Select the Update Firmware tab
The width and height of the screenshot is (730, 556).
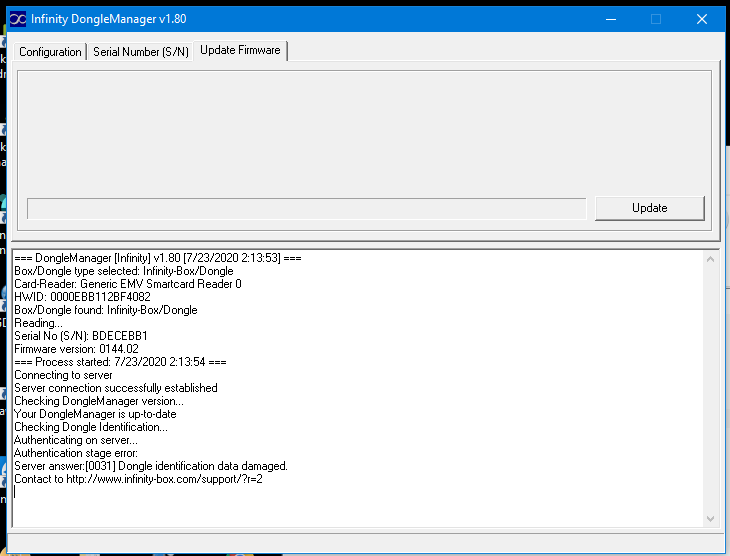[240, 50]
